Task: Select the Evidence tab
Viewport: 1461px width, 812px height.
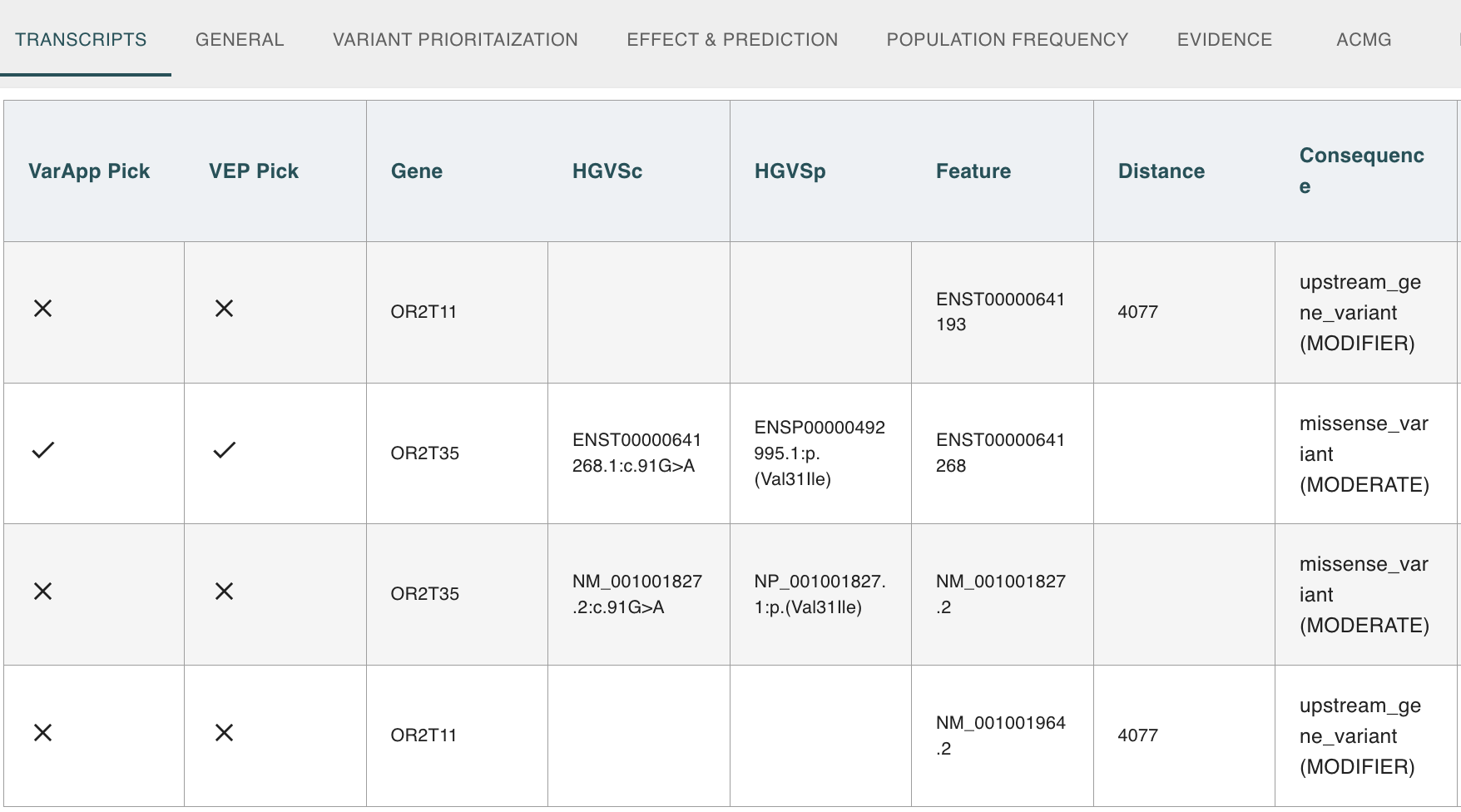Action: click(1224, 40)
